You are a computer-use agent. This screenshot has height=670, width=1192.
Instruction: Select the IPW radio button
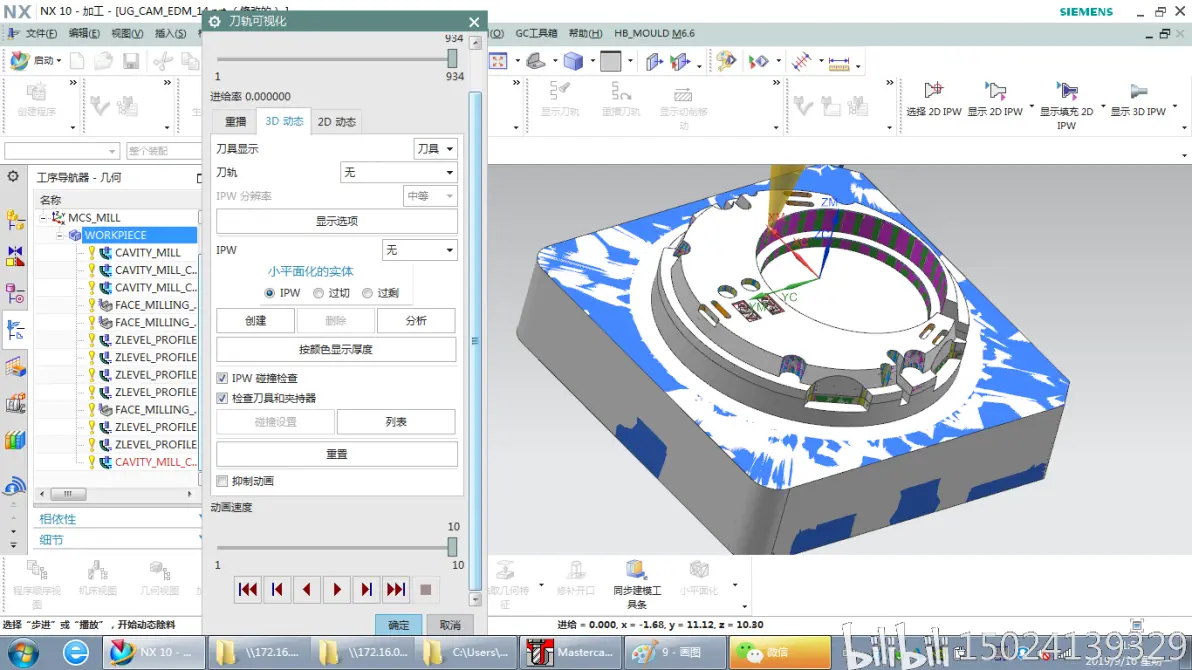coord(269,293)
